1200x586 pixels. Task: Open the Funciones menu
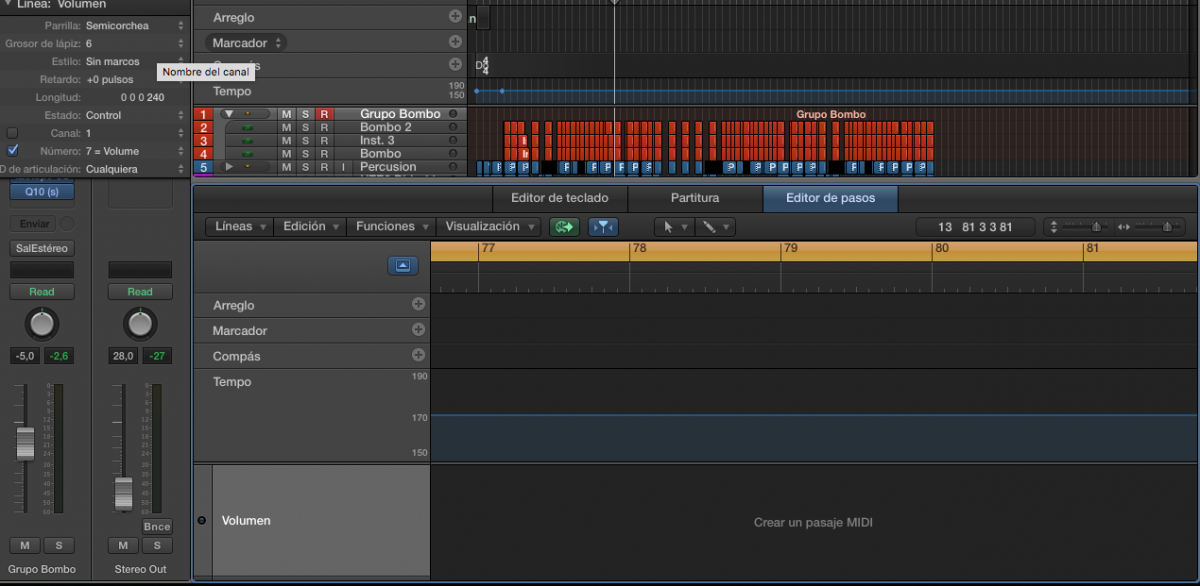(391, 227)
